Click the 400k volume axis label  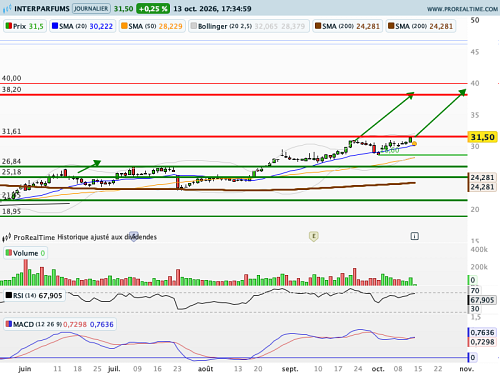[479, 250]
